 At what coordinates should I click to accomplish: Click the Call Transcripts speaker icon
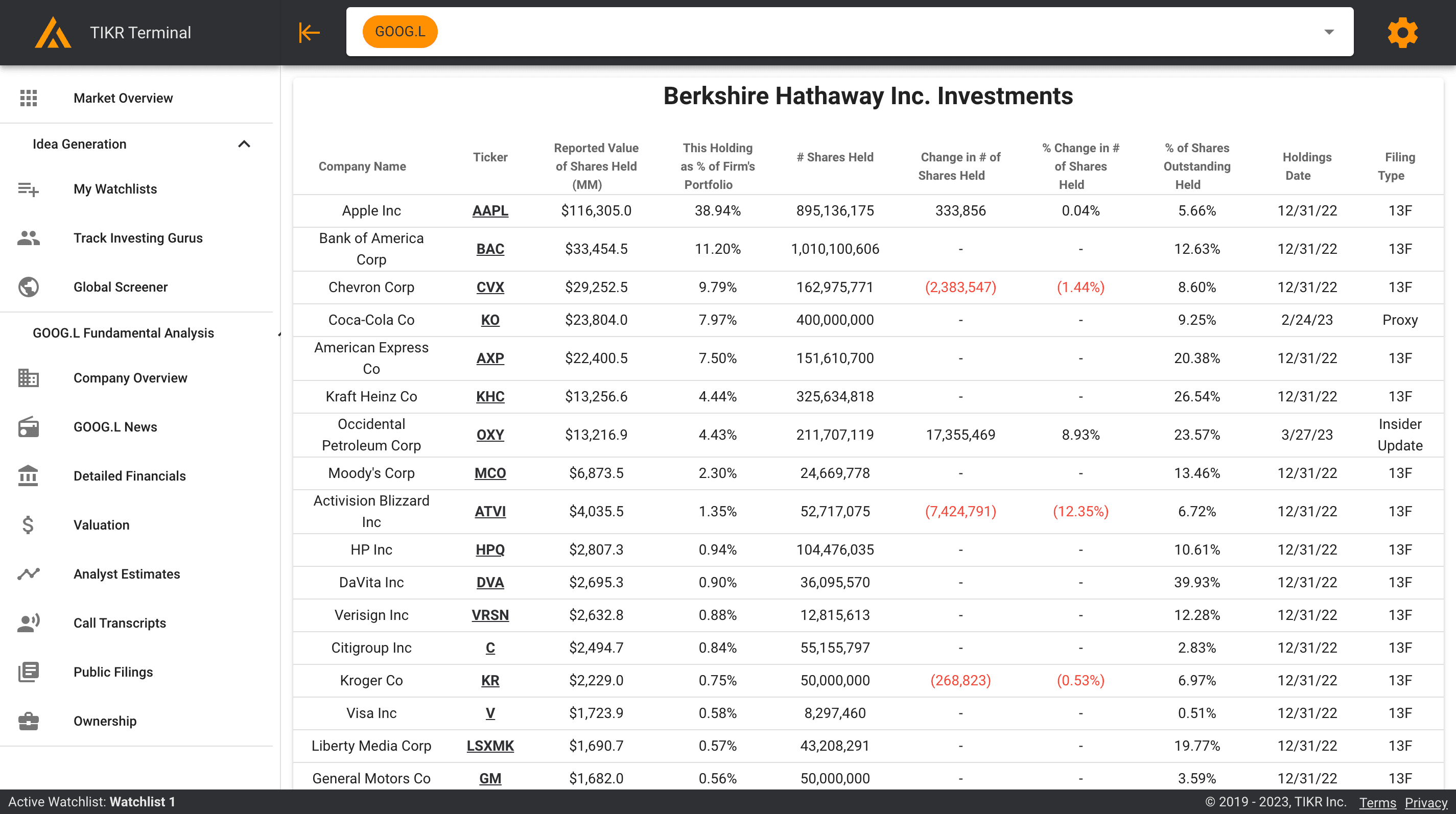click(28, 623)
